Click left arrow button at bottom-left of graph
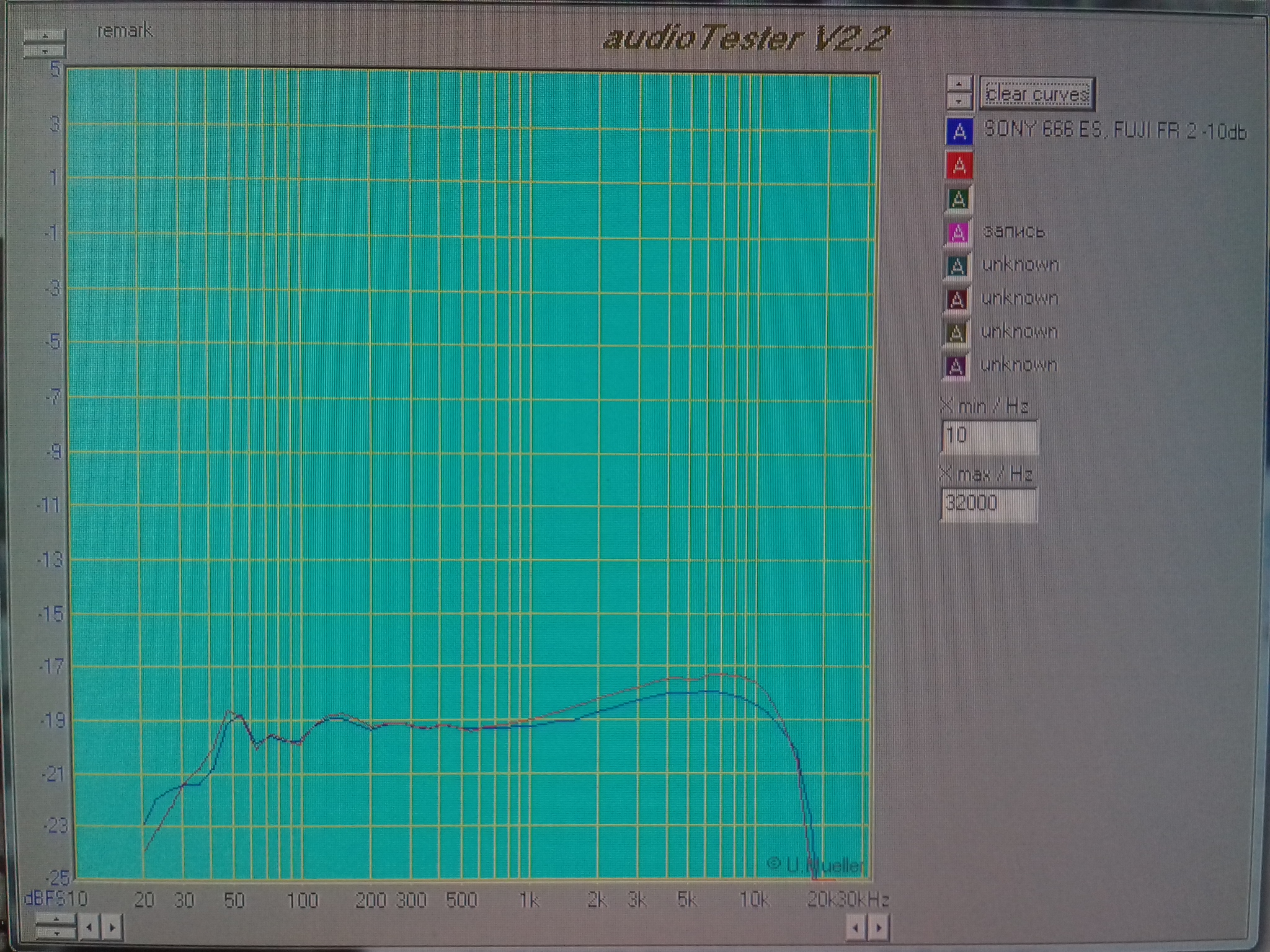The width and height of the screenshot is (1270, 952). 89,928
